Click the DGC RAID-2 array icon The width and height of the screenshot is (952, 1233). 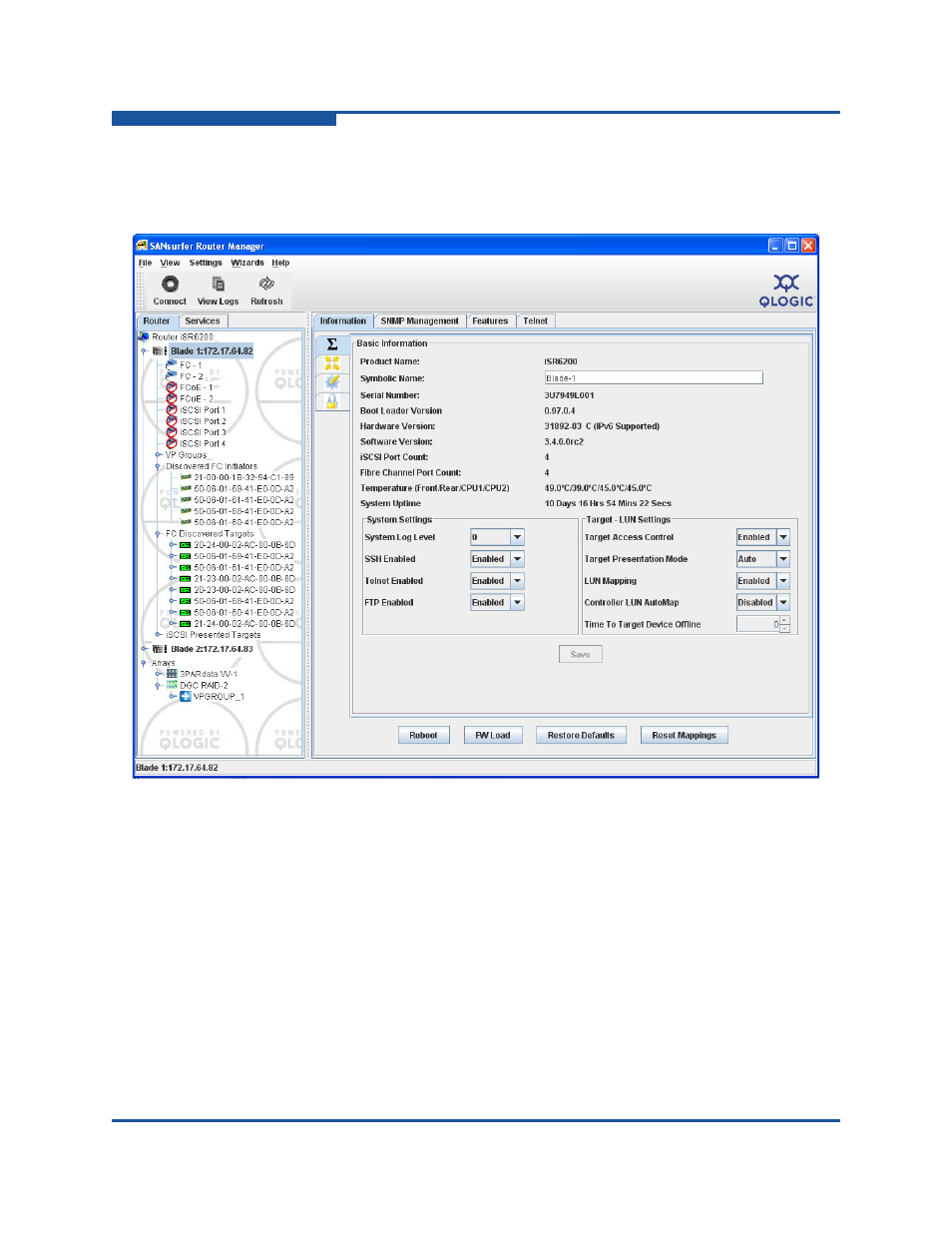point(172,686)
